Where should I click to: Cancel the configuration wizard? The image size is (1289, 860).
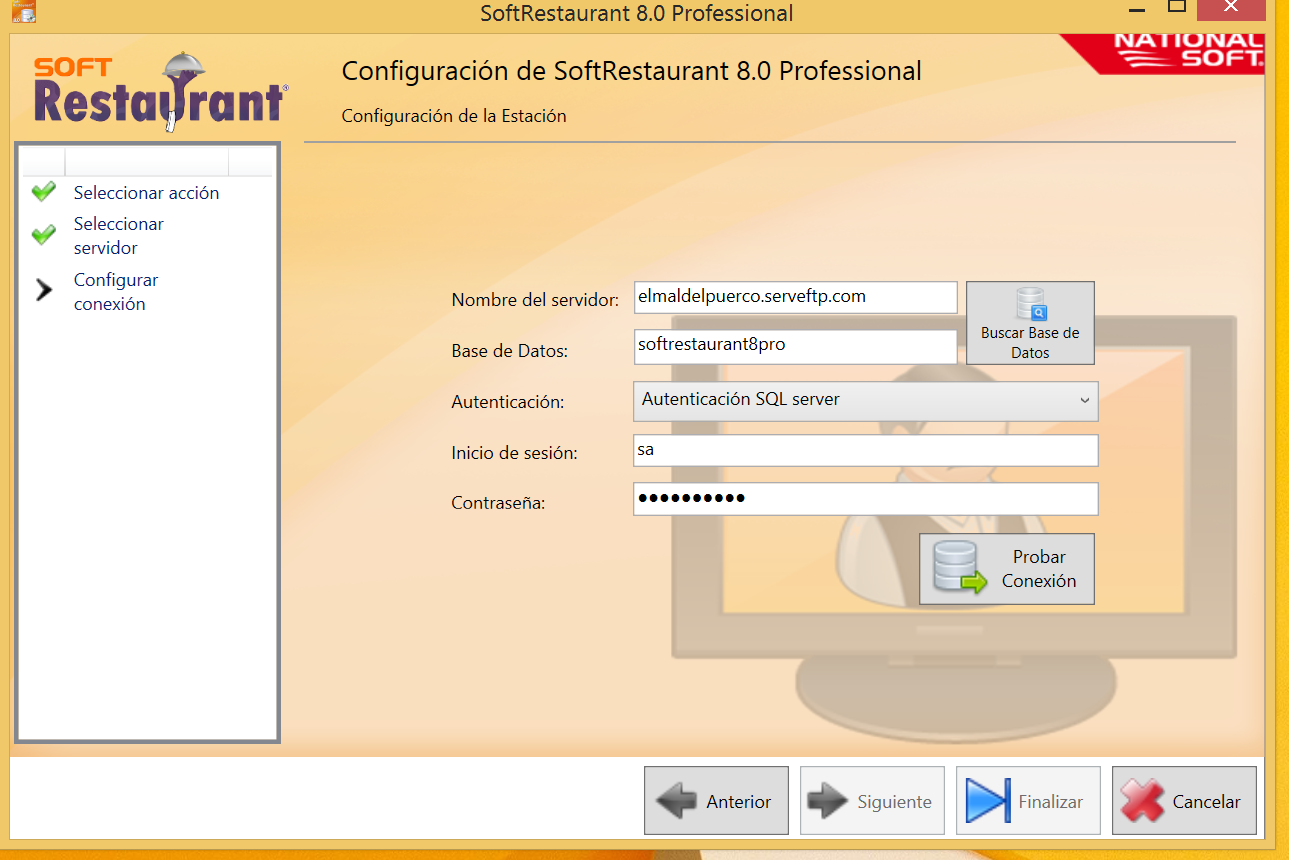point(1184,801)
